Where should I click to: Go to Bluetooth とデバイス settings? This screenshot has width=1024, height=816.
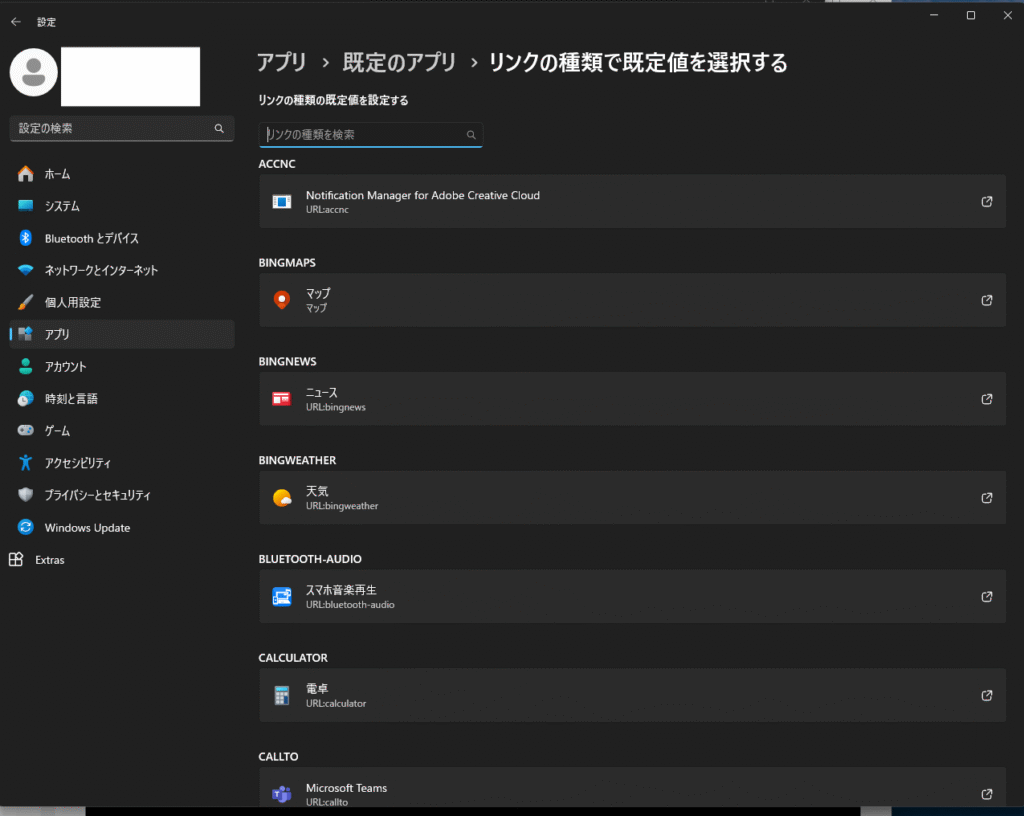pyautogui.click(x=121, y=238)
